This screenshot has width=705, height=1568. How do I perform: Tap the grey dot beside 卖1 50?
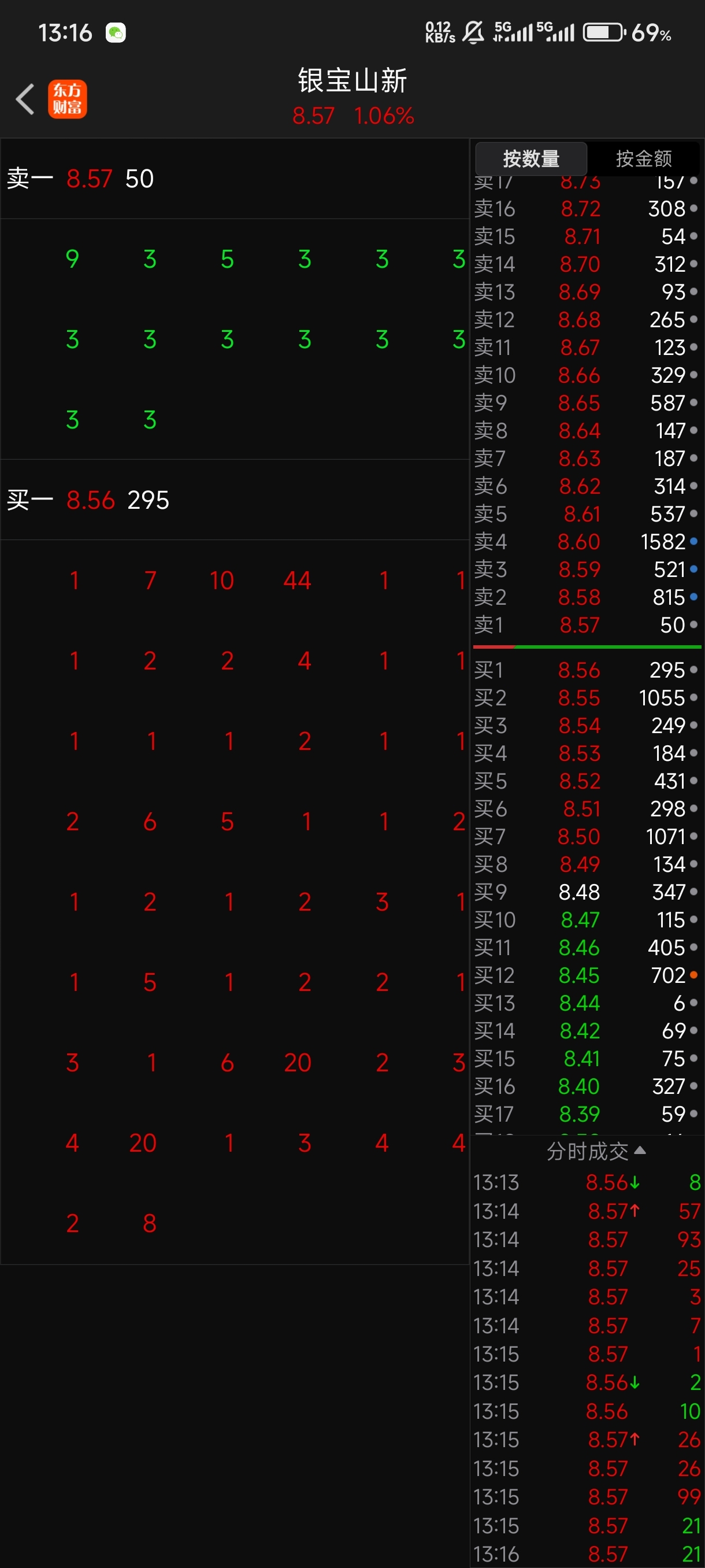click(x=693, y=624)
